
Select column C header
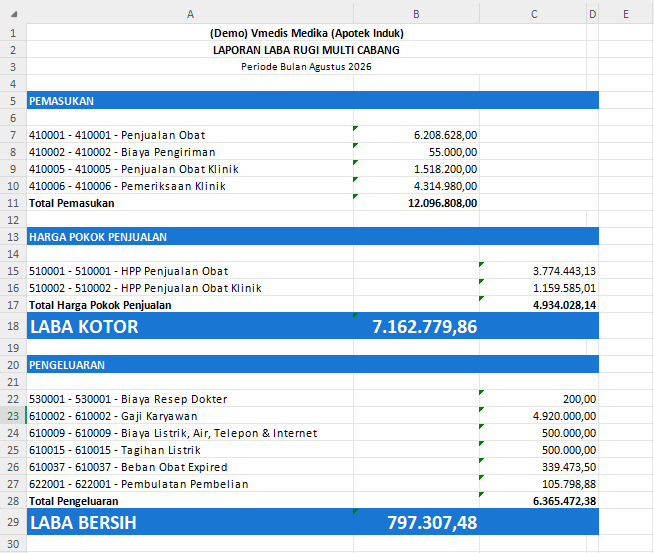click(533, 14)
